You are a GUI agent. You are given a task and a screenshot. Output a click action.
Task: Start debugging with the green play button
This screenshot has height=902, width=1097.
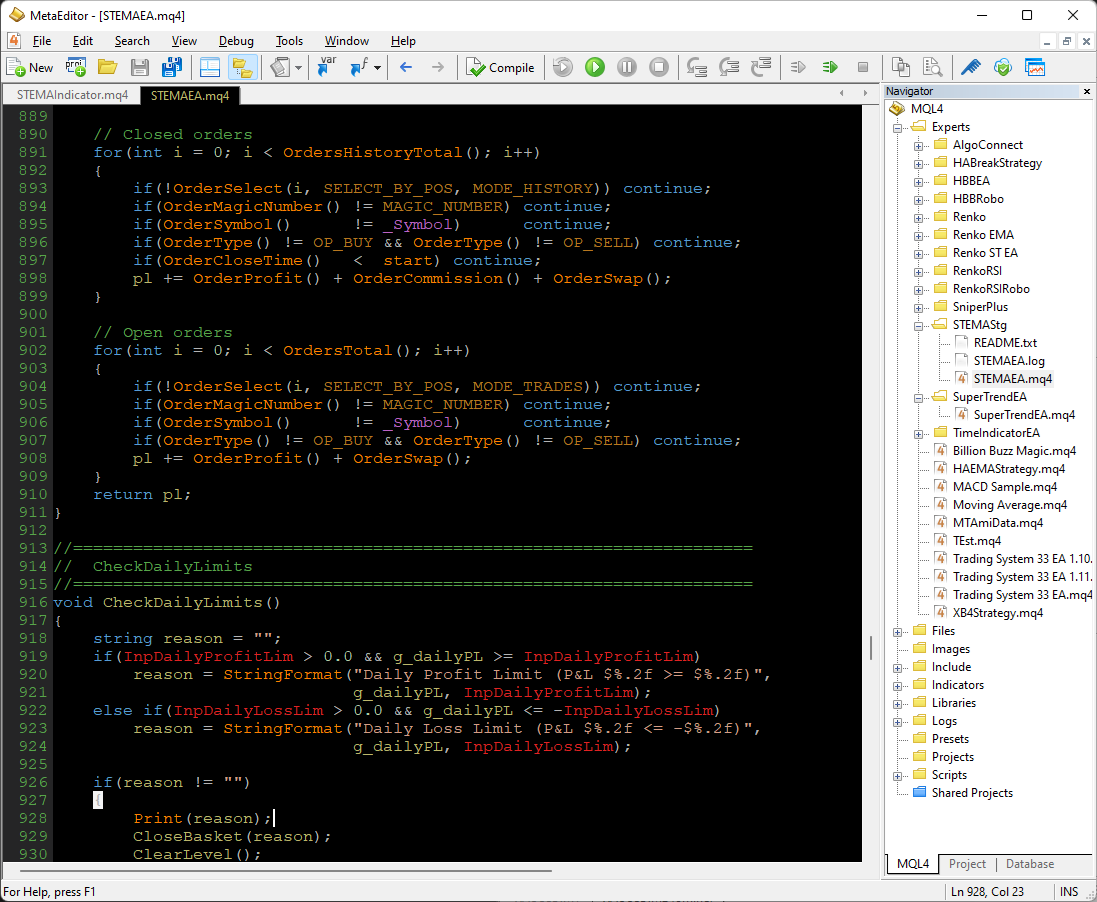pos(595,67)
